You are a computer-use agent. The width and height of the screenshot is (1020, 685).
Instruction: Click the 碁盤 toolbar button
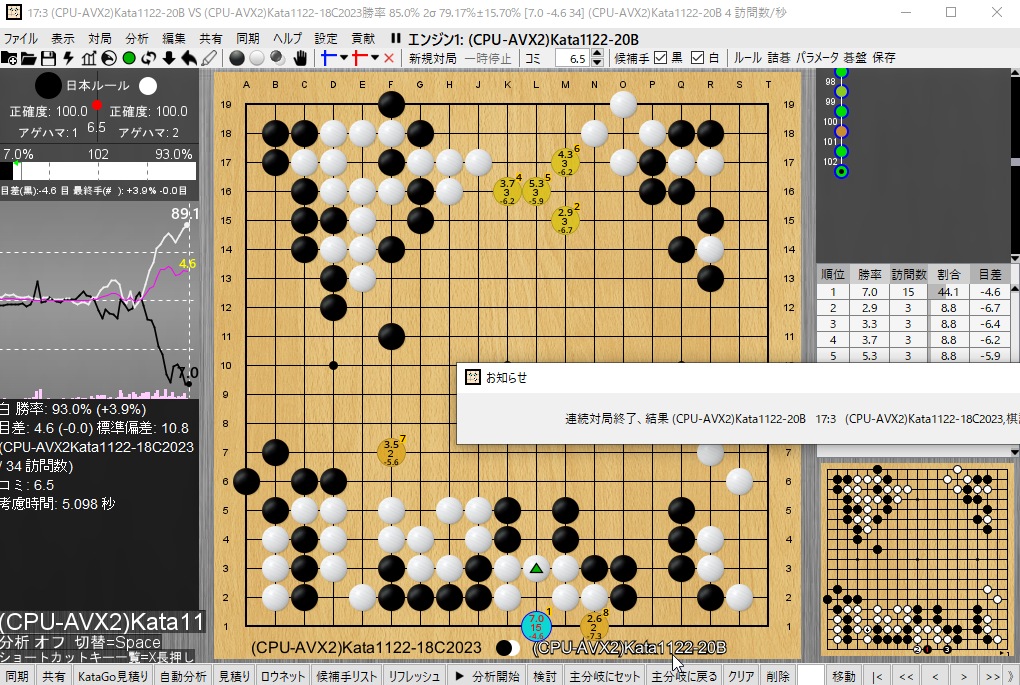855,58
